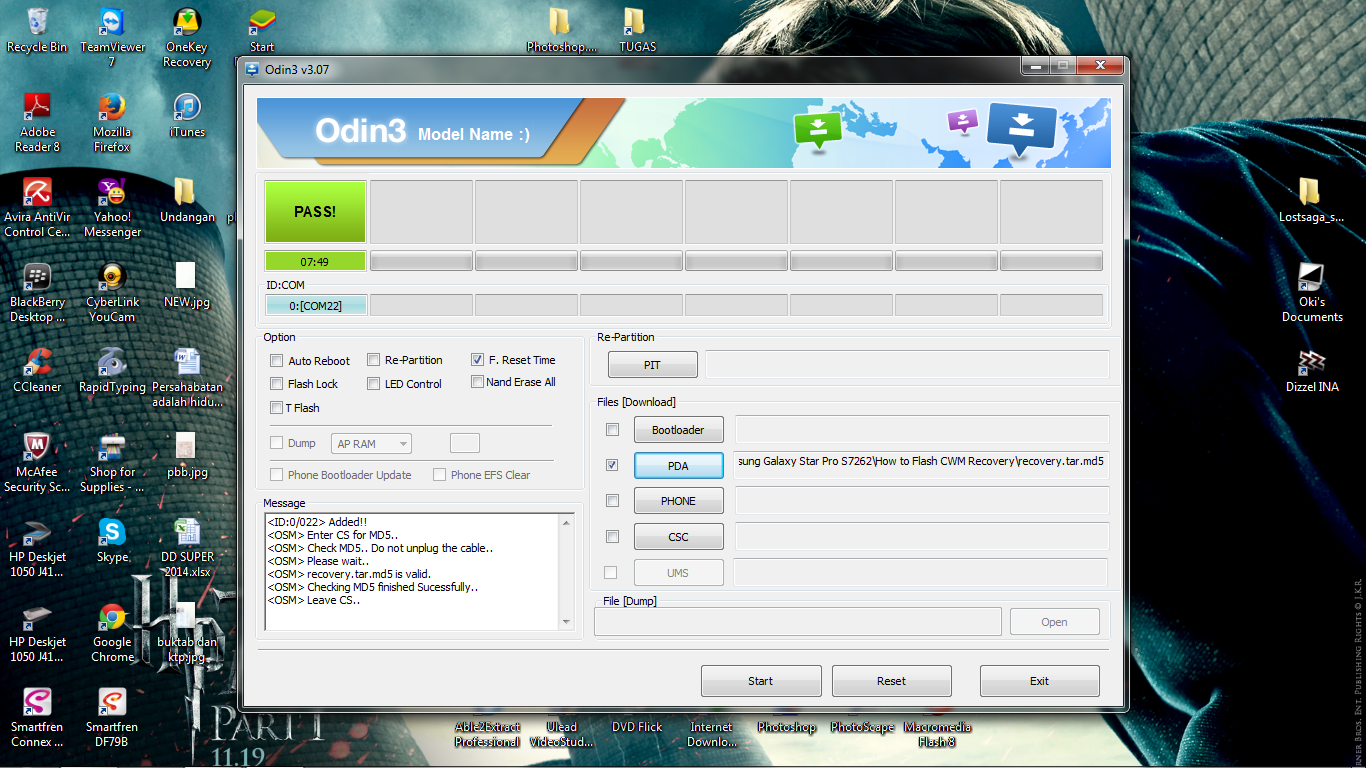Click the PIT file path field
The image size is (1366, 768).
[x=907, y=365]
